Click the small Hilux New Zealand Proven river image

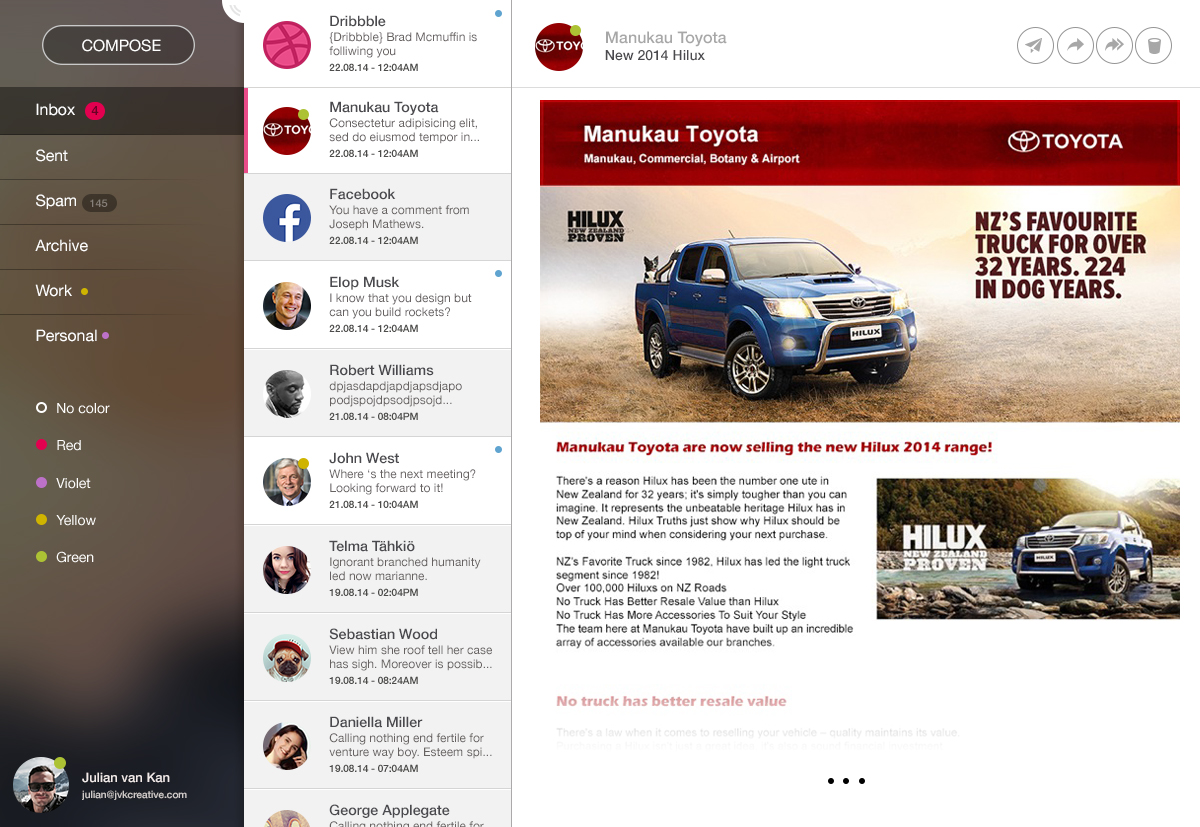pos(1028,549)
